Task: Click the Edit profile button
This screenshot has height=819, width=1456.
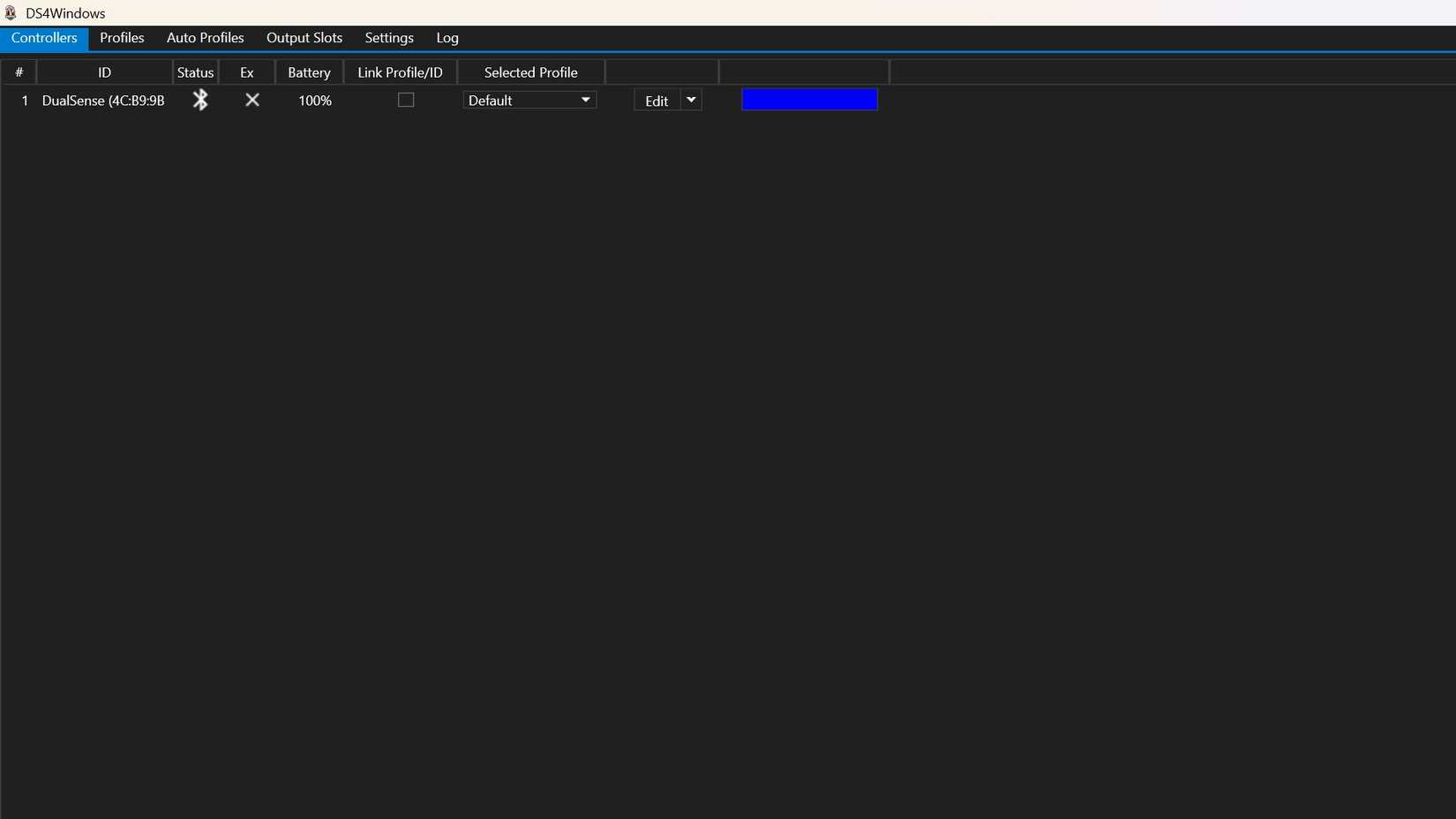Action: coord(657,100)
